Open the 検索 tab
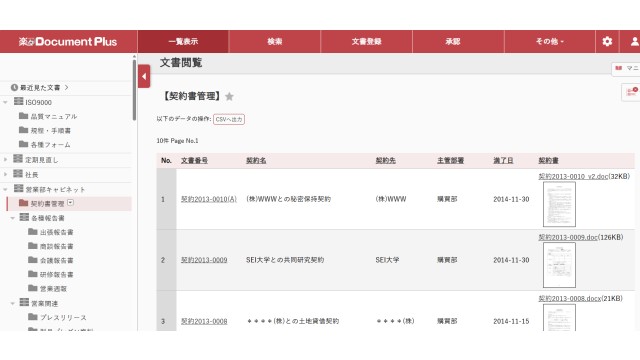 coord(275,41)
